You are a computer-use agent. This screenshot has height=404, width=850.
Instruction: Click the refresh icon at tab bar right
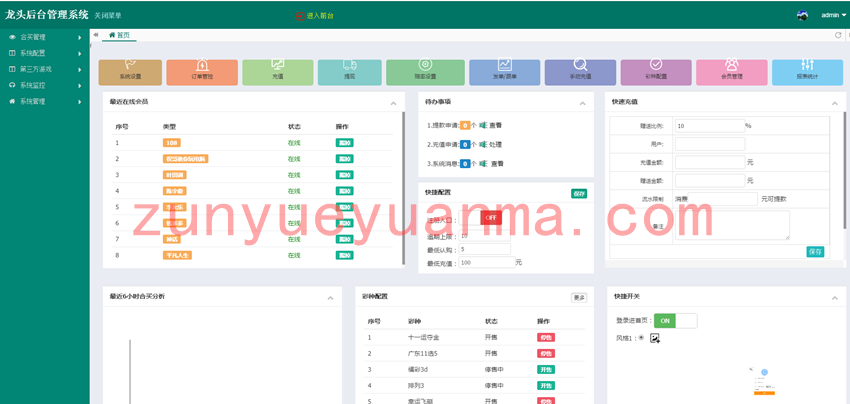tap(838, 35)
